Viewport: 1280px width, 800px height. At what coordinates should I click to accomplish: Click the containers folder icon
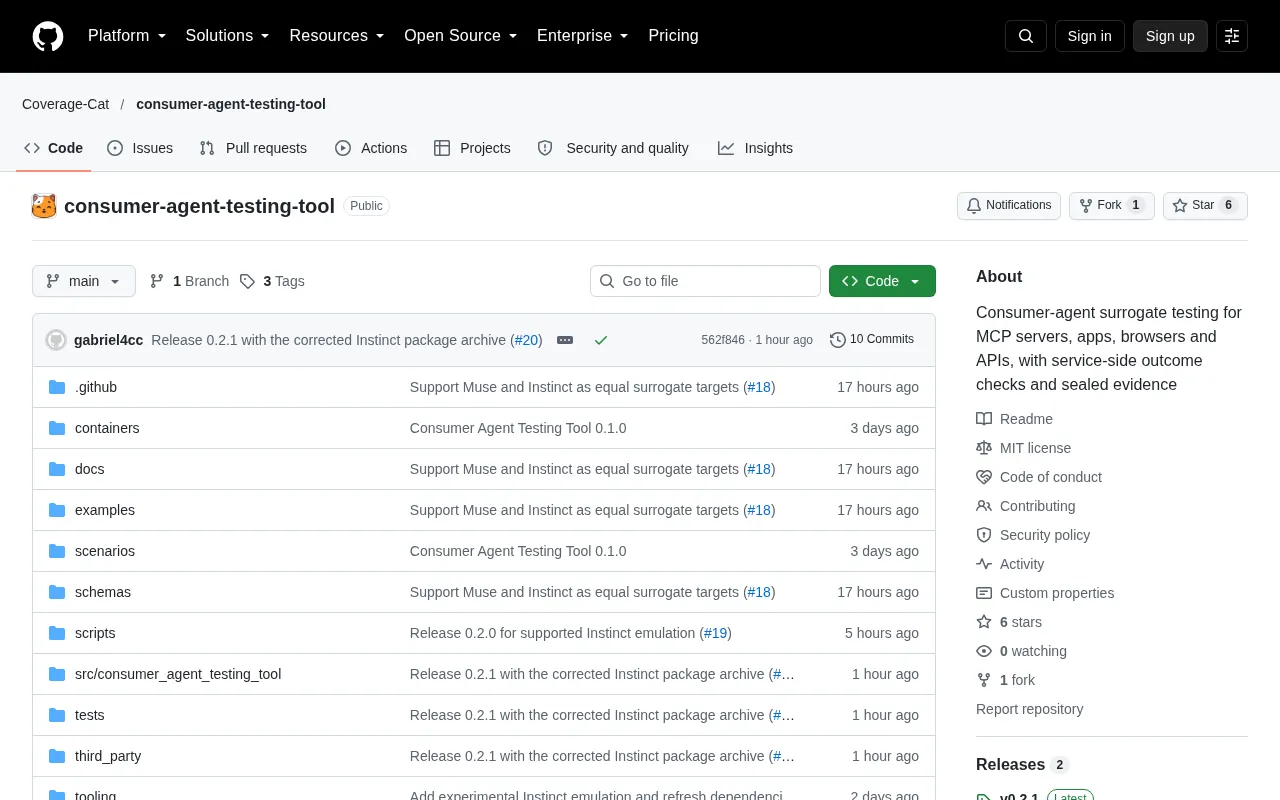(57, 428)
